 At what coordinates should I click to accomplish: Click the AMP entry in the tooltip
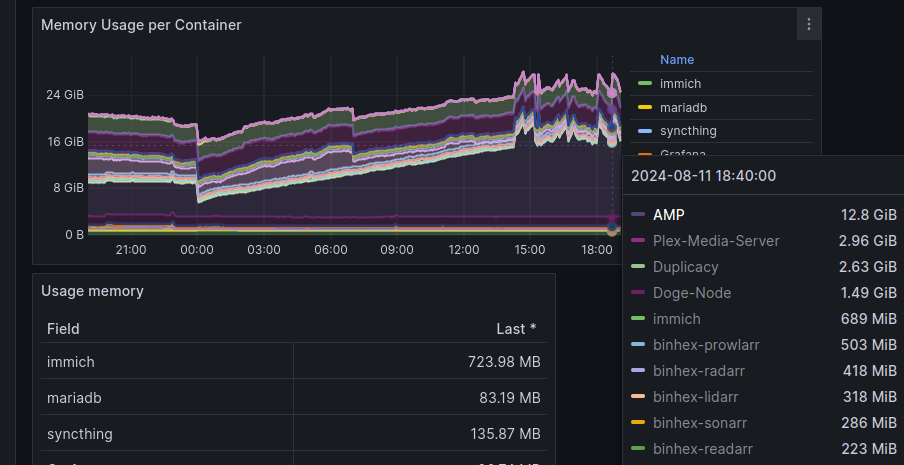click(x=669, y=215)
